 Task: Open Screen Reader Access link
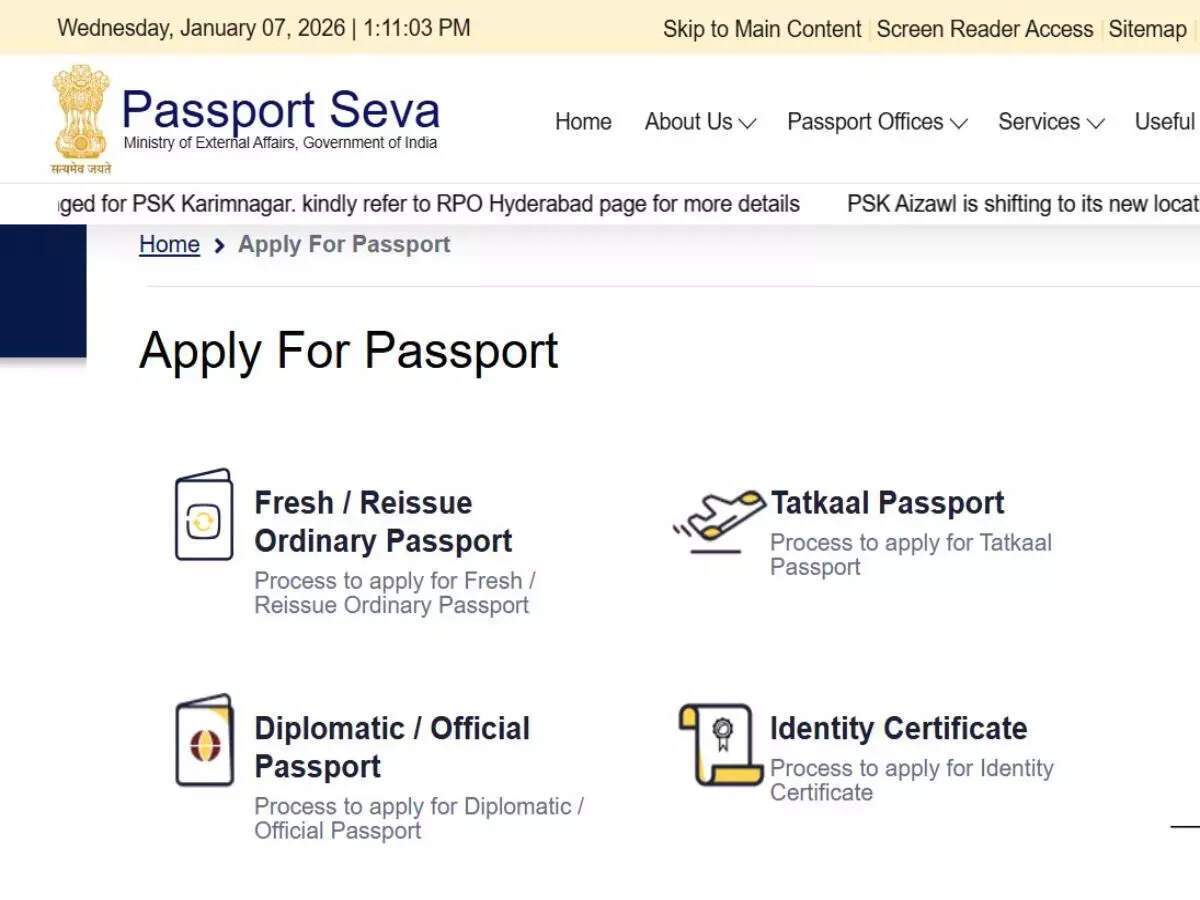click(x=984, y=29)
